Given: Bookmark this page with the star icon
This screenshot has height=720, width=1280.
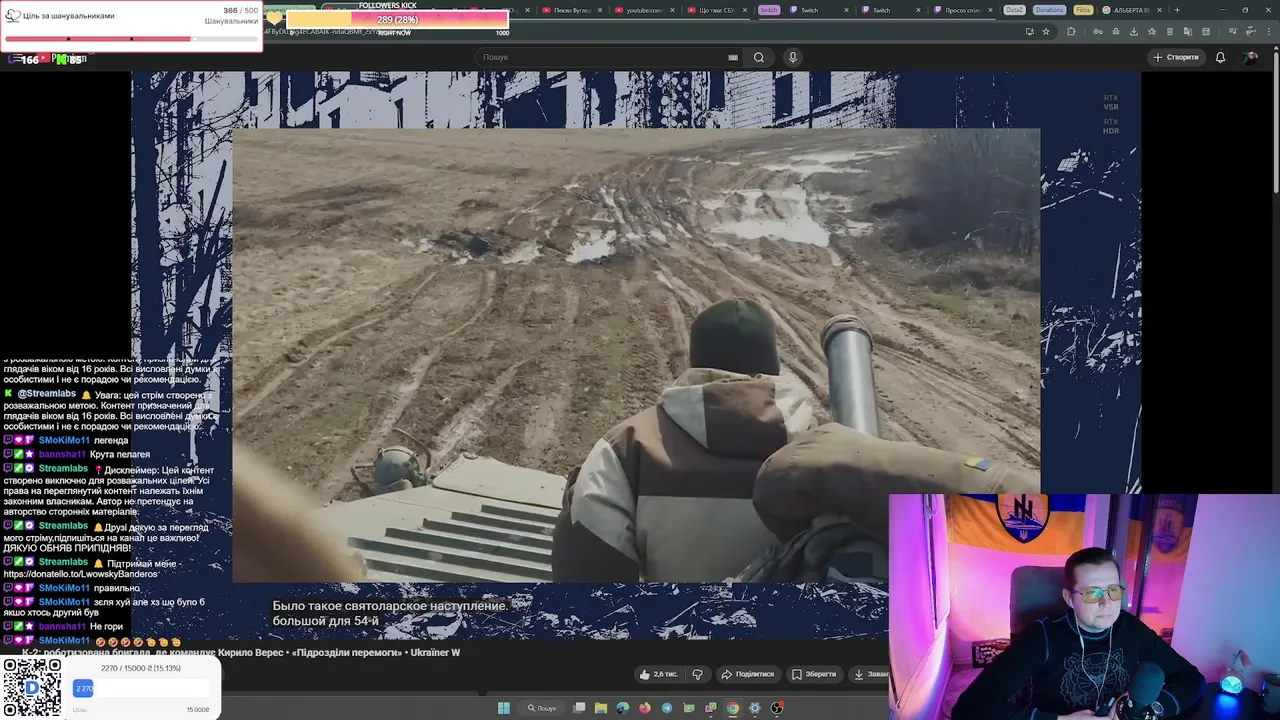Looking at the screenshot, I should (x=1046, y=31).
